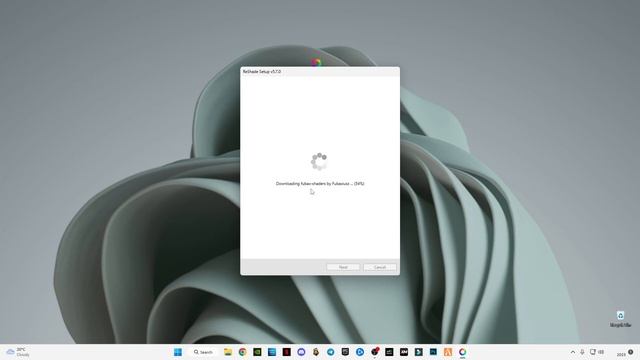The width and height of the screenshot is (640, 360).
Task: Click the taskbar Search box
Action: pyautogui.click(x=204, y=352)
